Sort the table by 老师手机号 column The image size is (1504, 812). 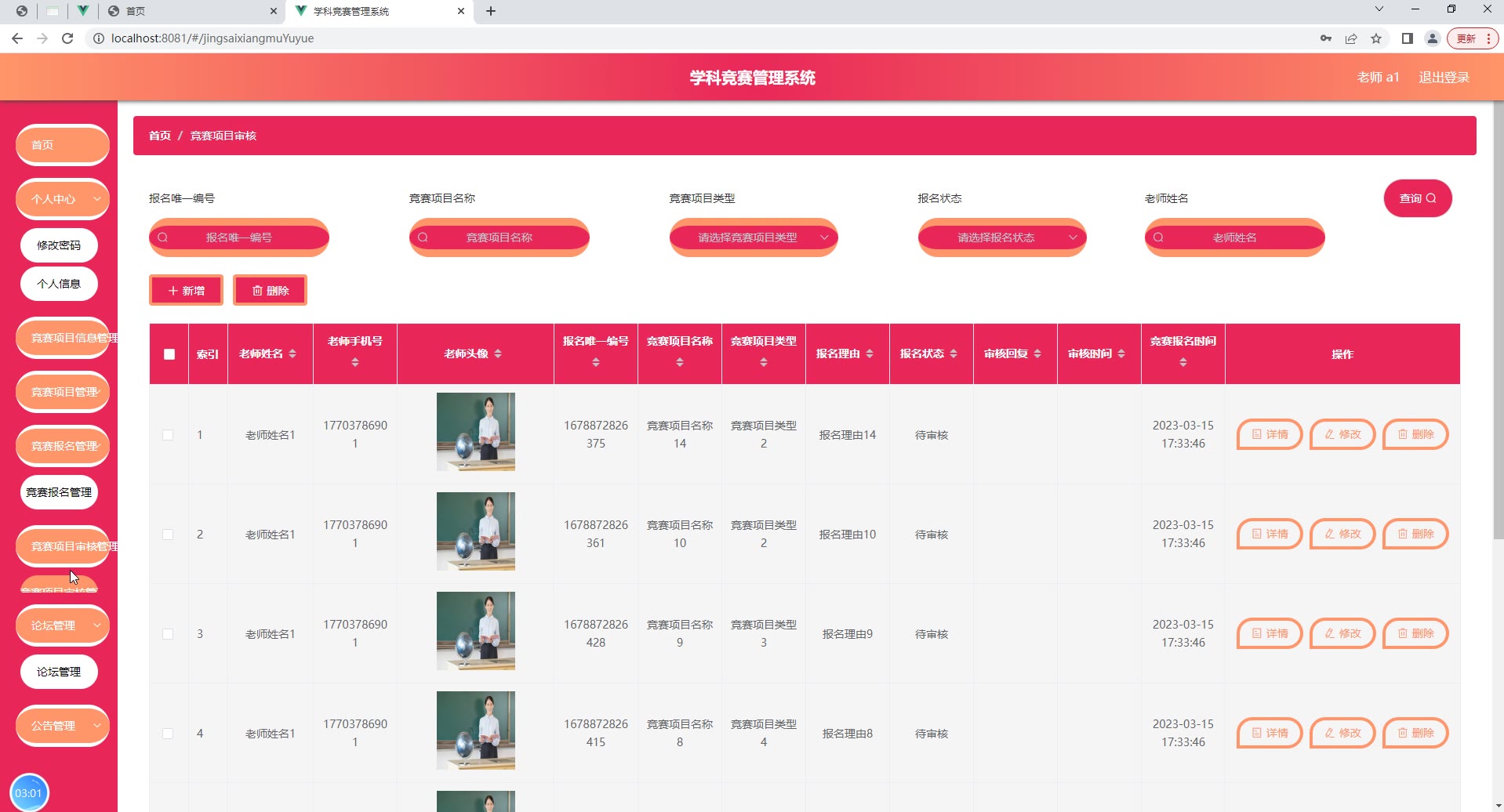pos(355,362)
